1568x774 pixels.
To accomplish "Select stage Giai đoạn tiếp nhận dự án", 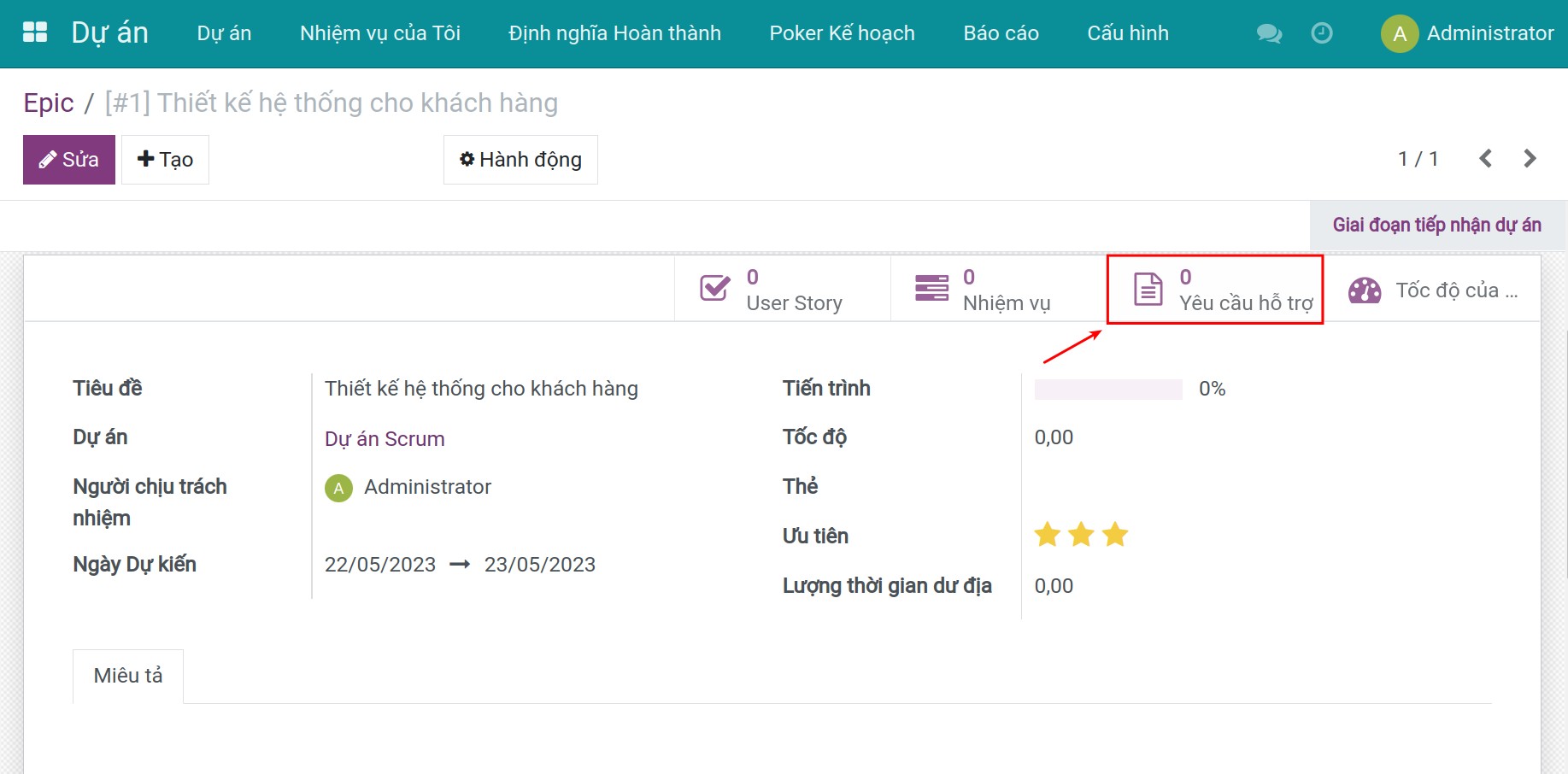I will [1436, 225].
